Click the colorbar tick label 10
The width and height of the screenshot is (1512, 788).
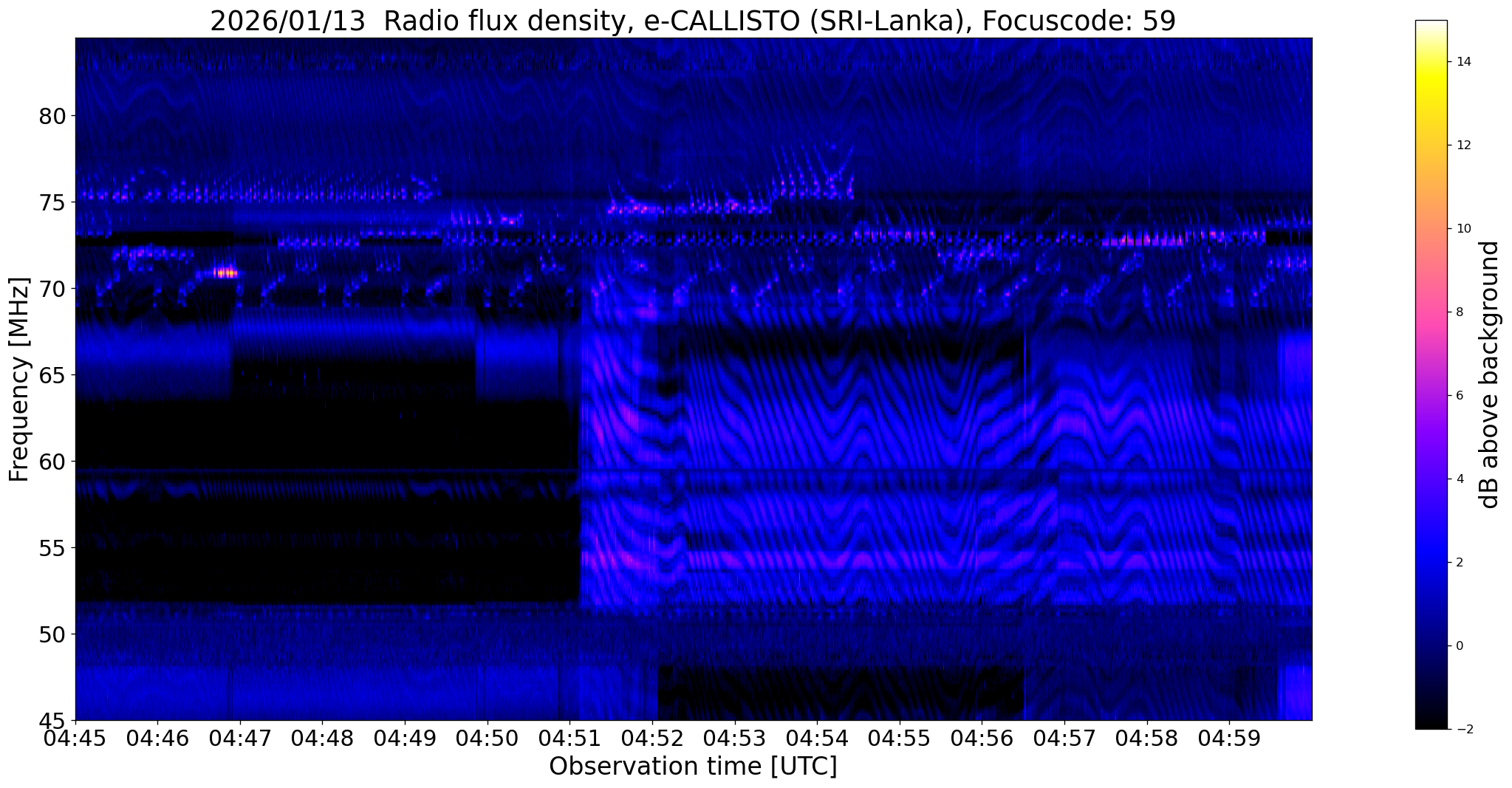[1463, 229]
